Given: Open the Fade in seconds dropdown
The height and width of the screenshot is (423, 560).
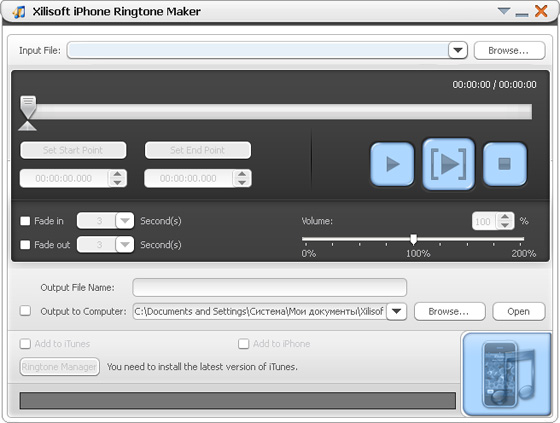Looking at the screenshot, I should coord(125,221).
